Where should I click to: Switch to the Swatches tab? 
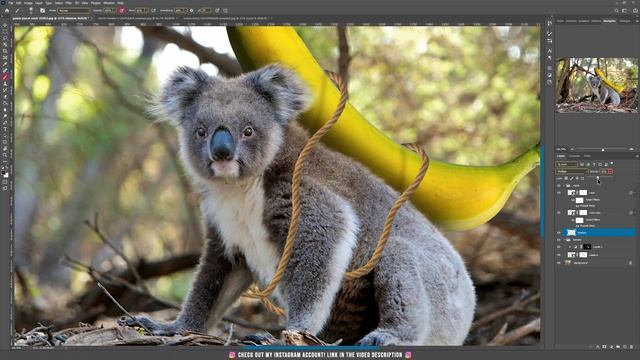[571, 21]
